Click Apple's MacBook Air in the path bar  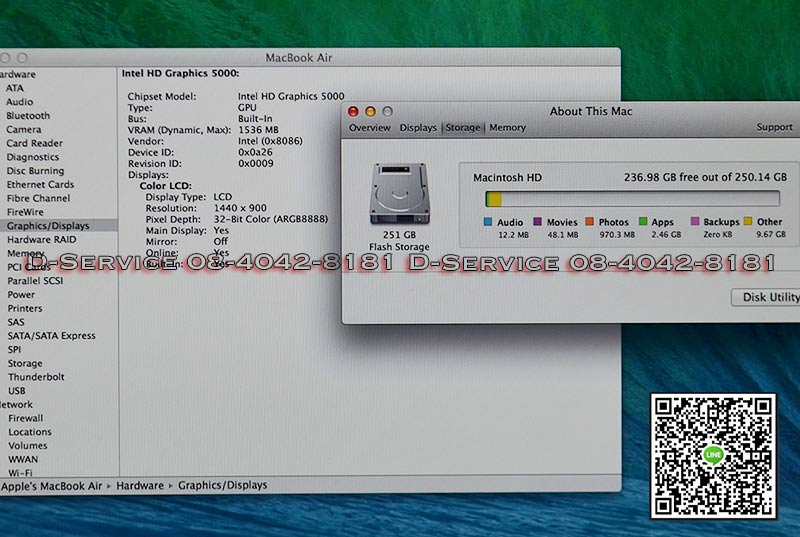[x=52, y=486]
